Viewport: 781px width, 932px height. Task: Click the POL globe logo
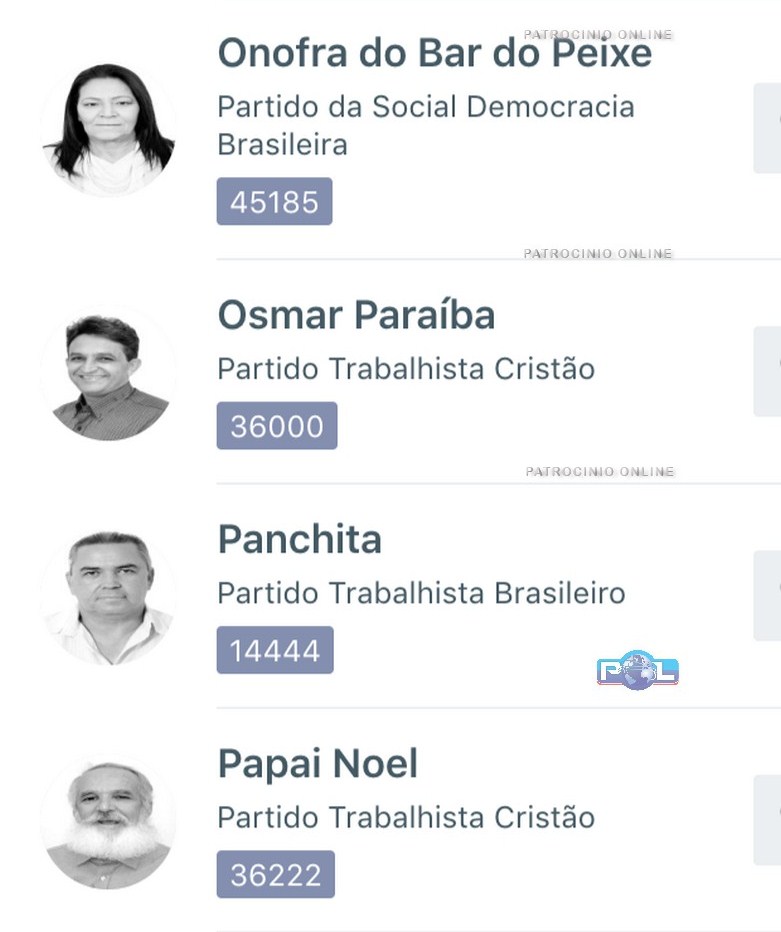[637, 670]
